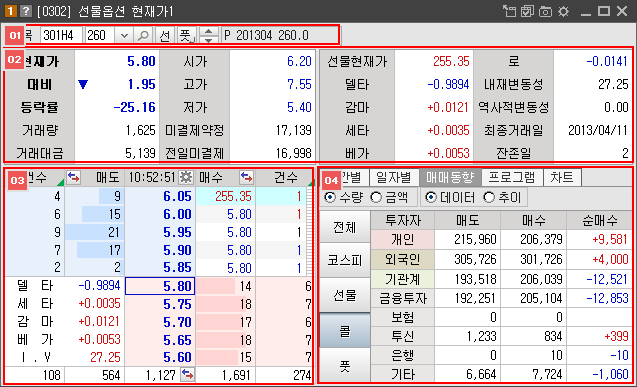637x387 pixels.
Task: Click the question mark help icon
Action: pos(26,11)
